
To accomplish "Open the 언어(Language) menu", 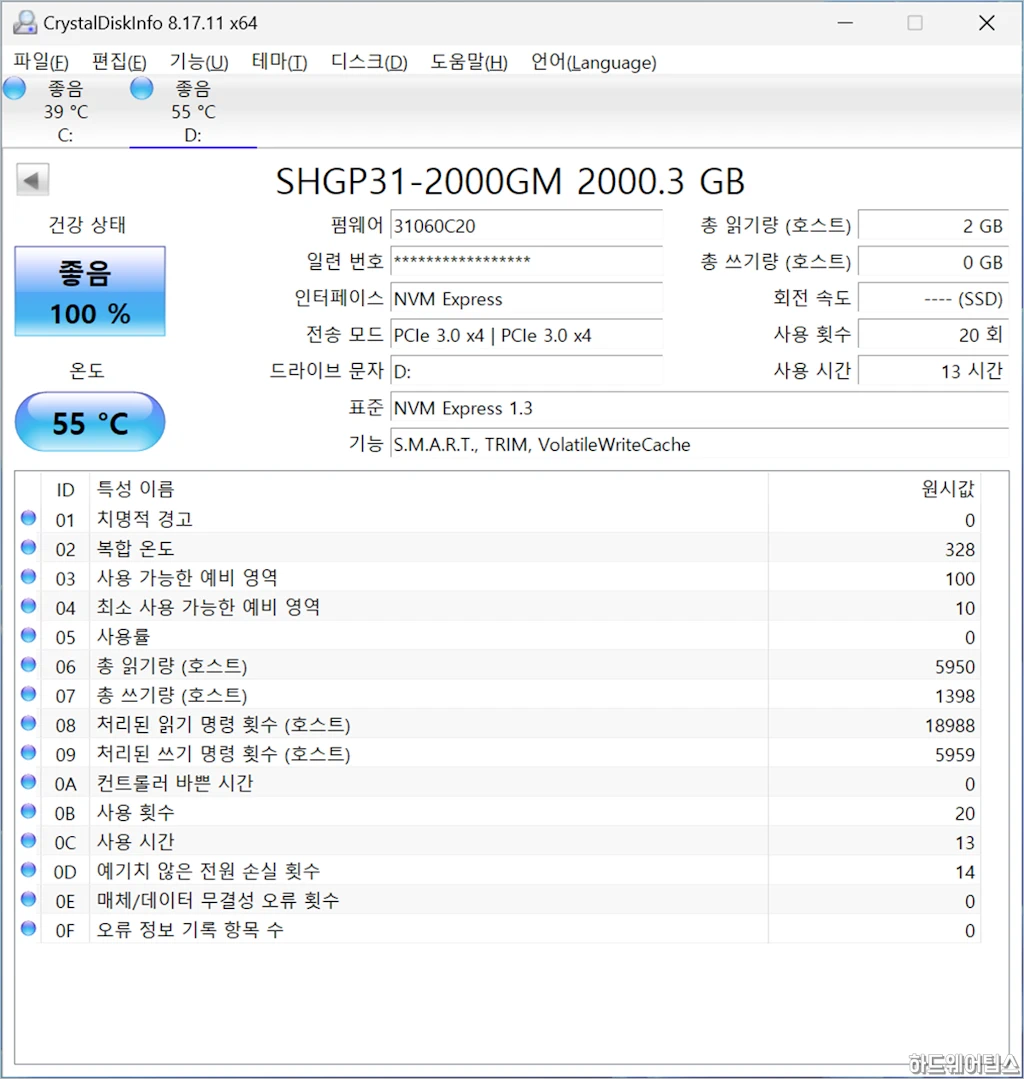I will [x=593, y=62].
